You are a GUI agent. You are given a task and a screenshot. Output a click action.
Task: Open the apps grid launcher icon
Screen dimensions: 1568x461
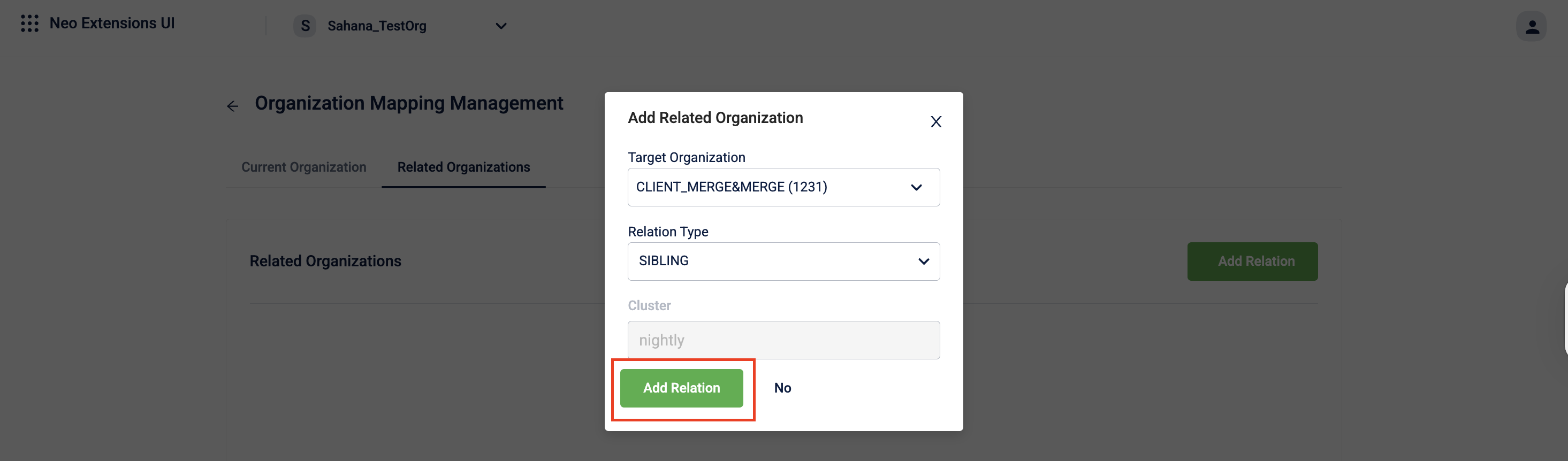pos(29,24)
